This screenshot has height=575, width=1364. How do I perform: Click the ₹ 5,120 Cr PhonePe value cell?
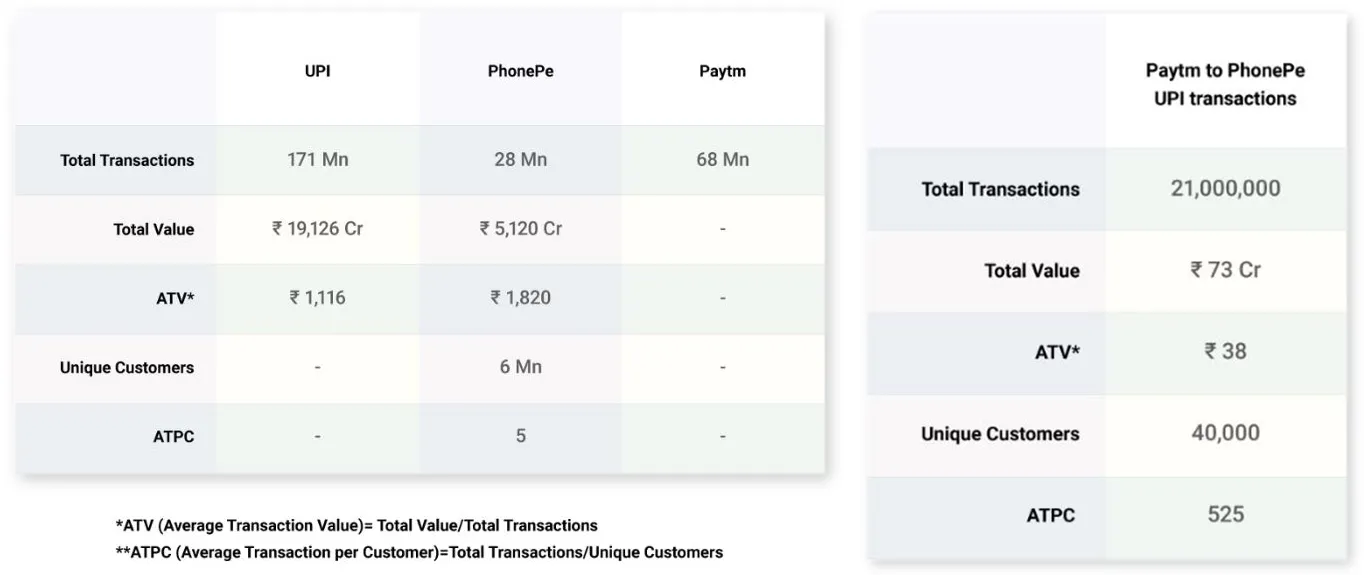coord(520,228)
